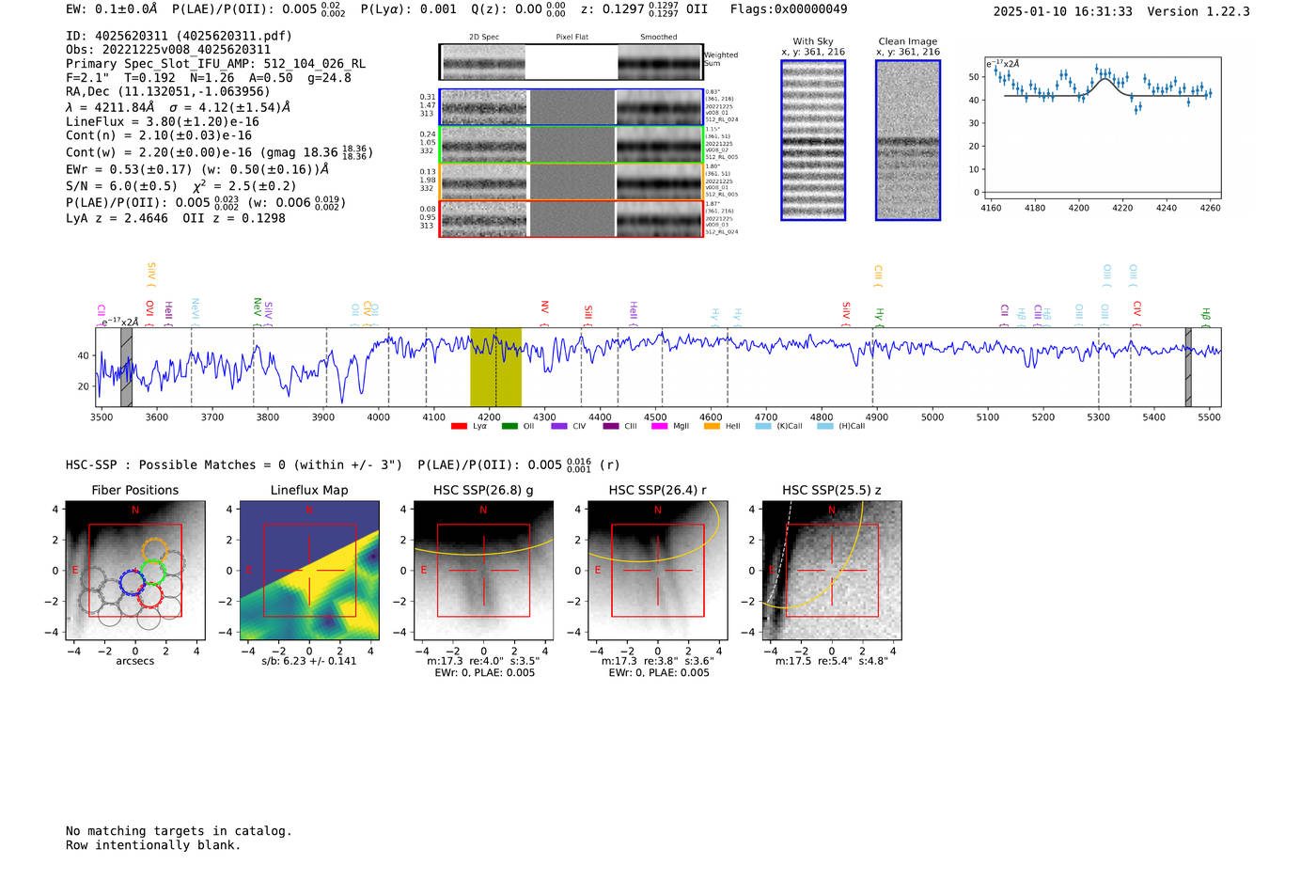Click the 'arcsecs' axis label
Viewport: 1316px width, 896px height.
(135, 661)
